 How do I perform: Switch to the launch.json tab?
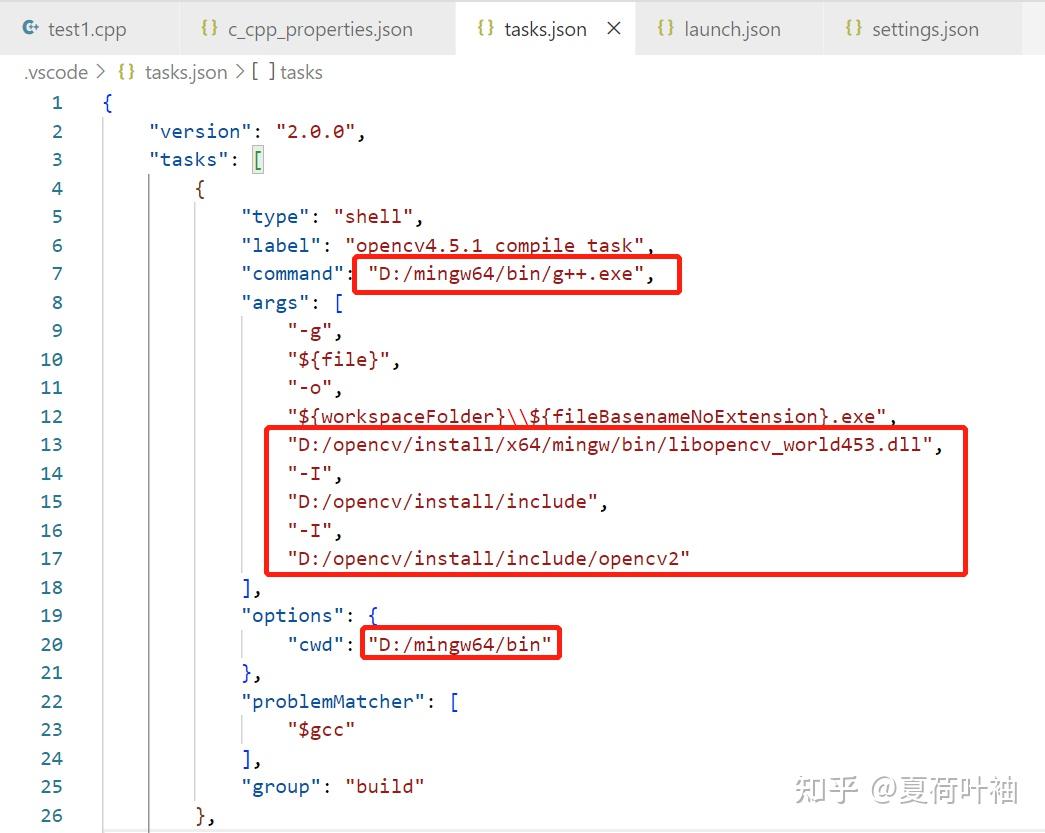731,29
